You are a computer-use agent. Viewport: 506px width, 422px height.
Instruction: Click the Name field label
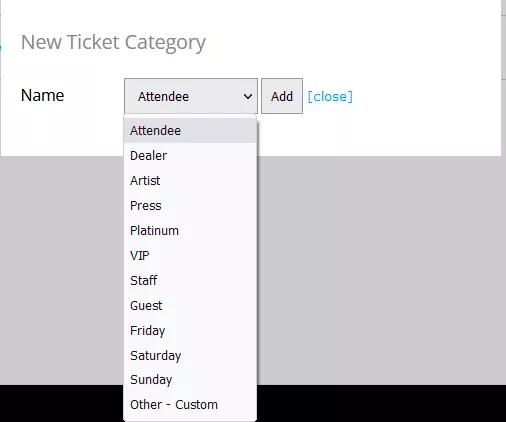[42, 95]
